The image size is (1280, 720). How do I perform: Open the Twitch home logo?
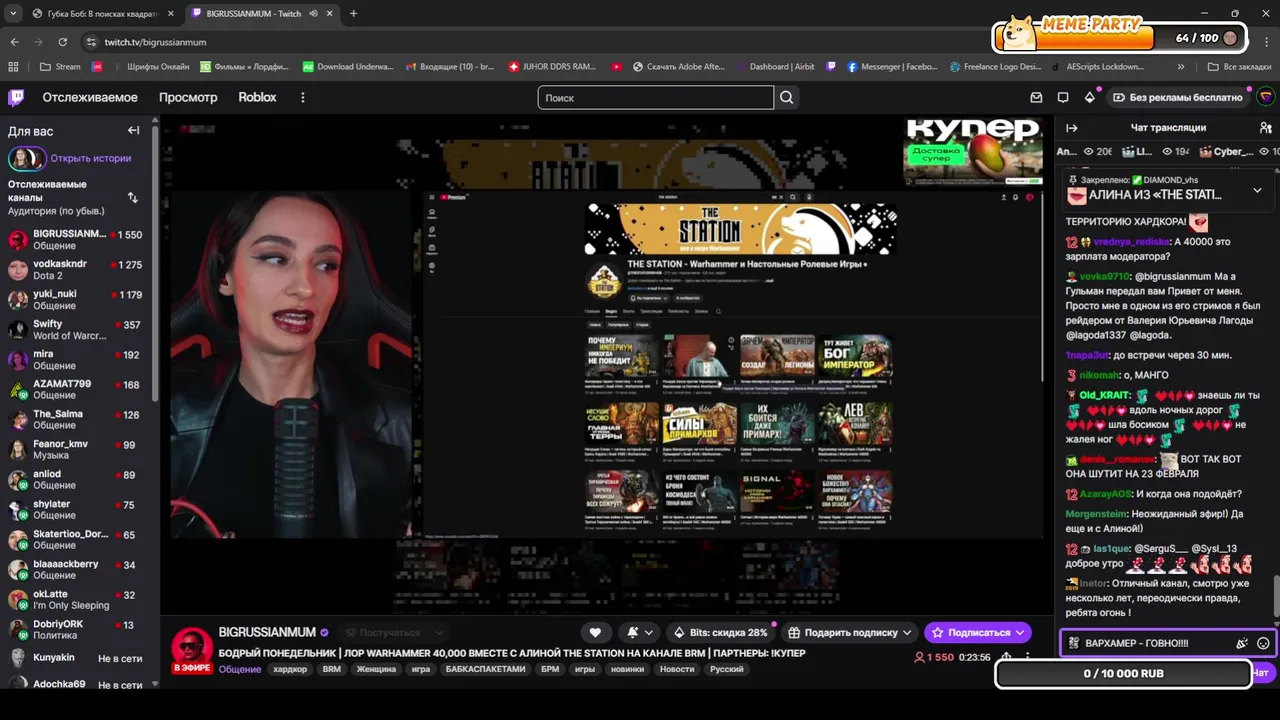(16, 97)
